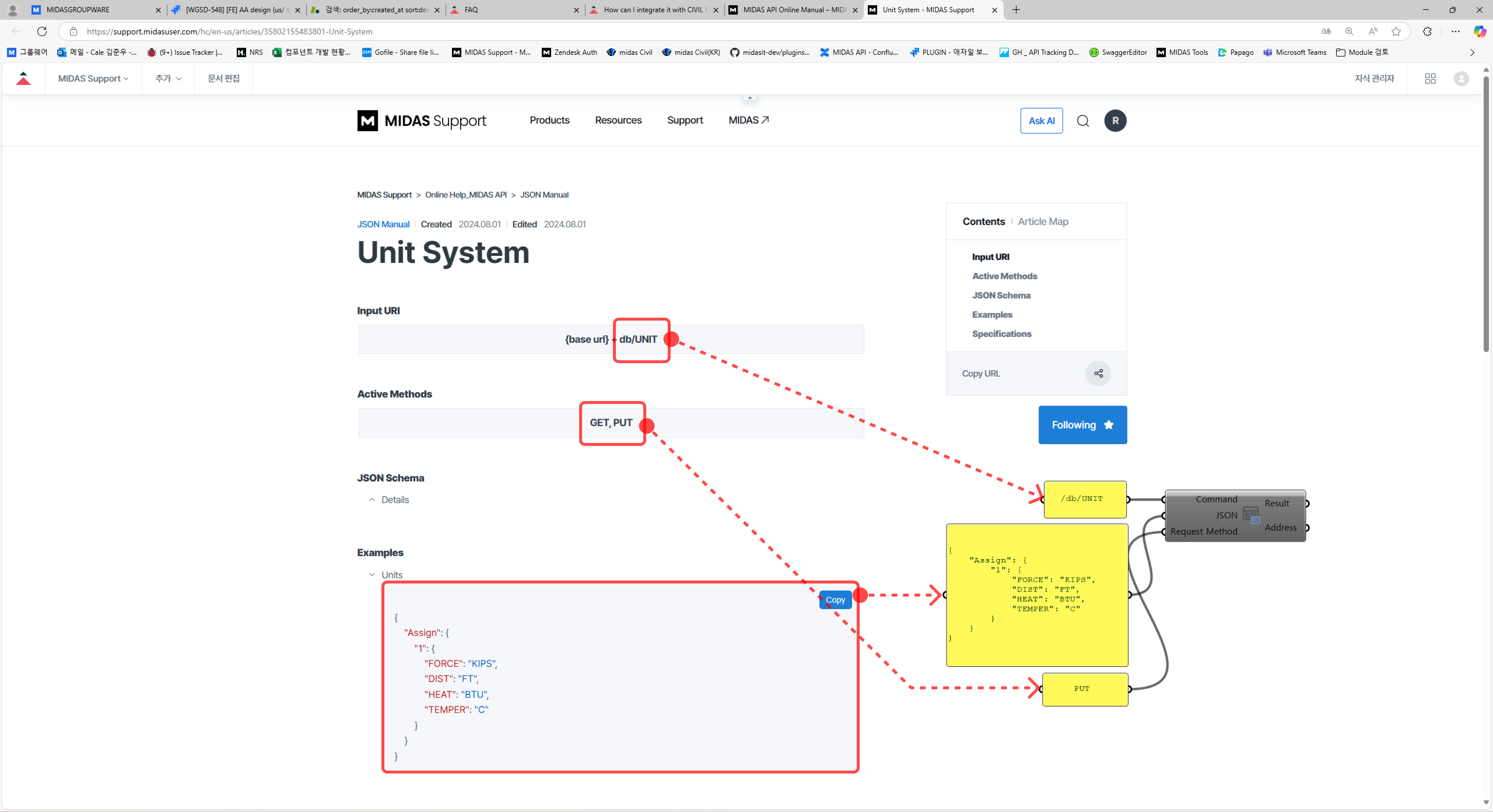
Task: Close the Unit System browser tab
Action: 995,10
